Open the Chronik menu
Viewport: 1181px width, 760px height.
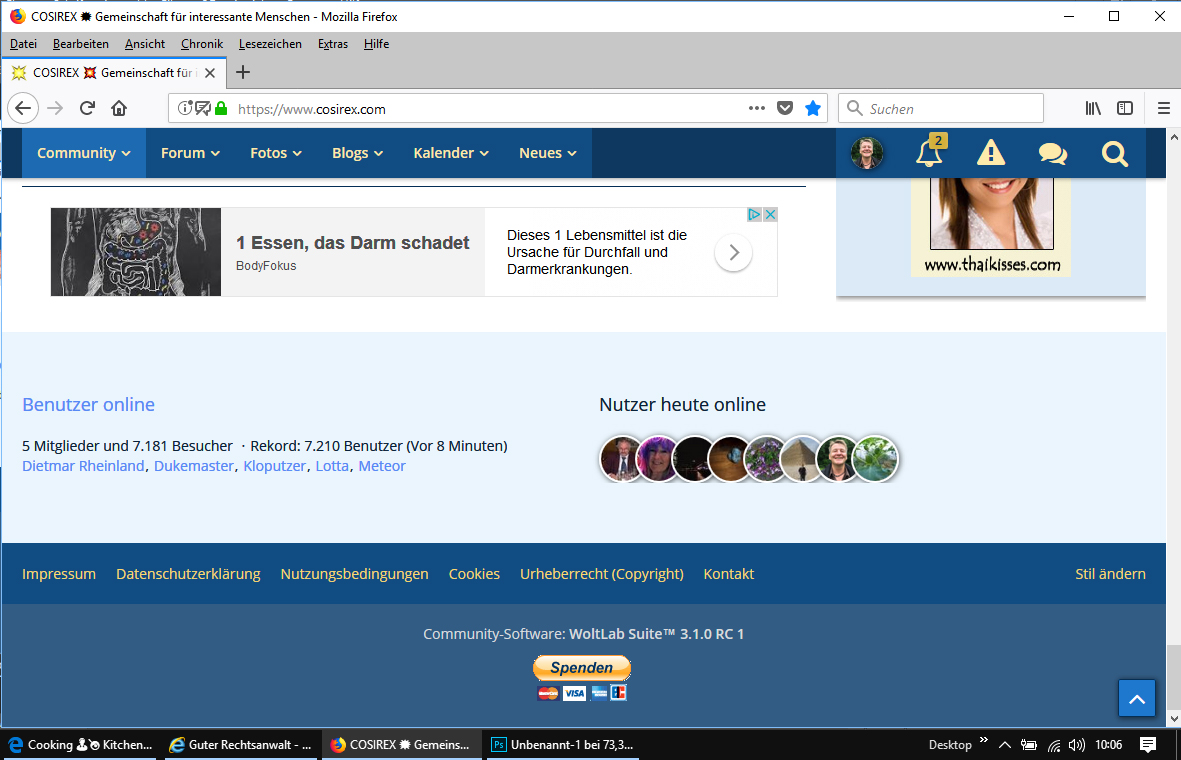tap(202, 44)
